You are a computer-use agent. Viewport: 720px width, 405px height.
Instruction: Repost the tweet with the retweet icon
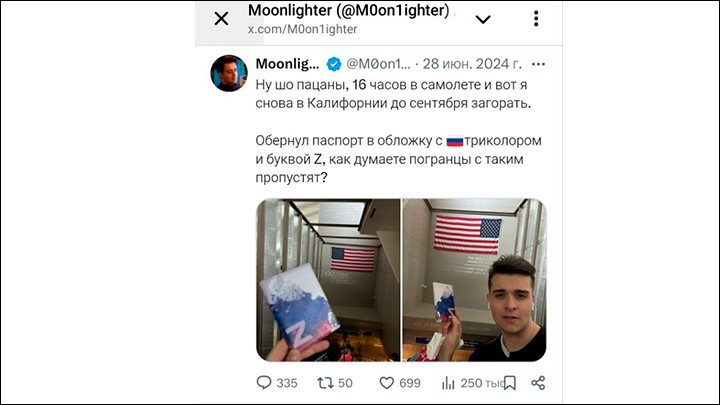click(326, 382)
